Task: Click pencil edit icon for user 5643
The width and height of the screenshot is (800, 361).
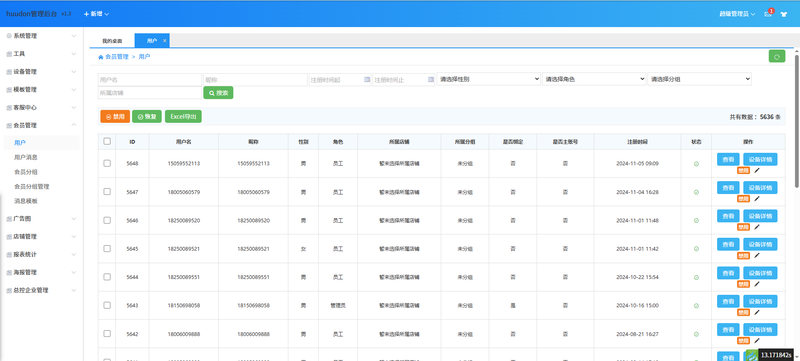Action: tap(757, 313)
